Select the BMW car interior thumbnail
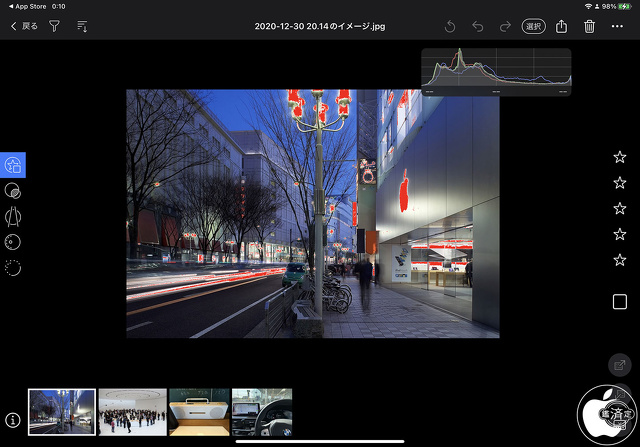 pos(262,412)
